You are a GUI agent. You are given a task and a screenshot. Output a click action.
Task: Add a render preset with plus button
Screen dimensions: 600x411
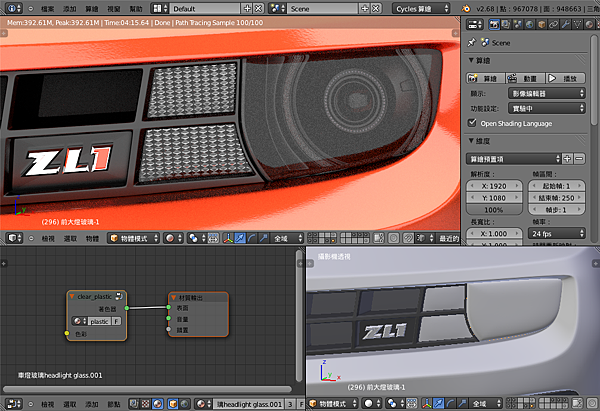[567, 159]
